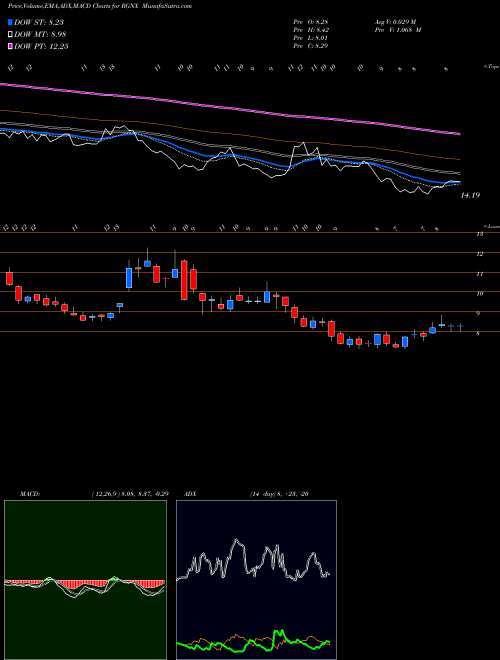Click the 'Pre O: 8.28' value
The image size is (500, 660).
311,22
